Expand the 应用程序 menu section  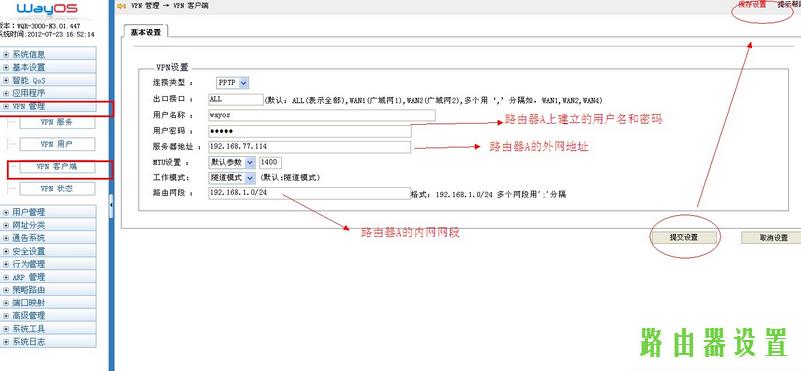click(49, 93)
